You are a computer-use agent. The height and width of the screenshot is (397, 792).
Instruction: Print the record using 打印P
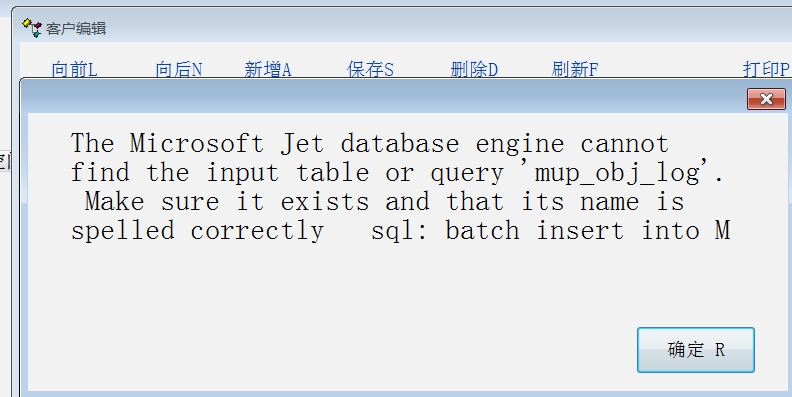point(766,69)
